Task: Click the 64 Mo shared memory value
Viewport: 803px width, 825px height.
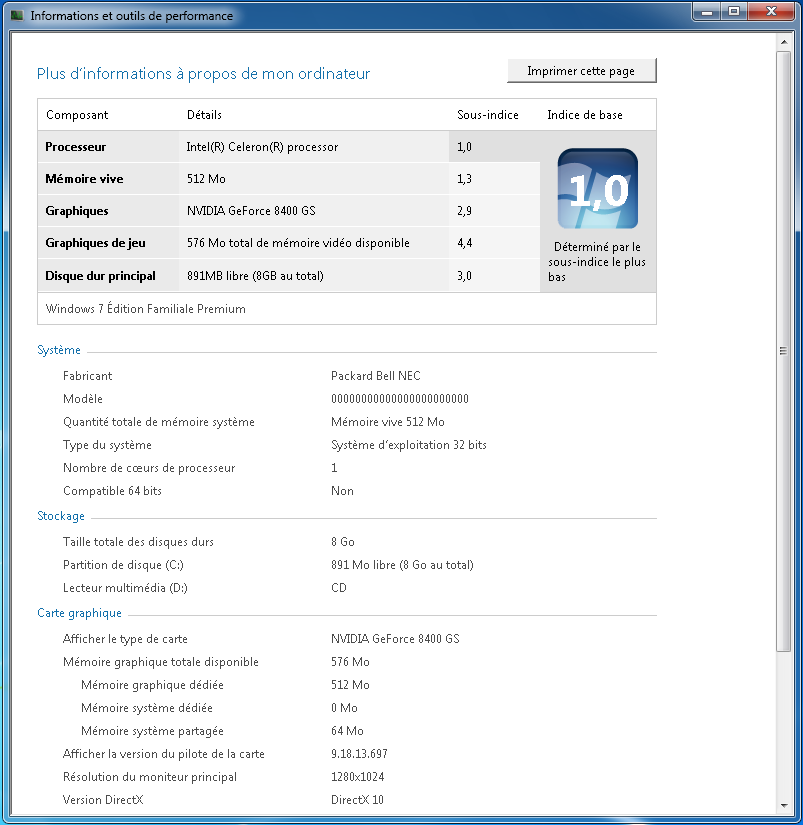Action: [347, 731]
